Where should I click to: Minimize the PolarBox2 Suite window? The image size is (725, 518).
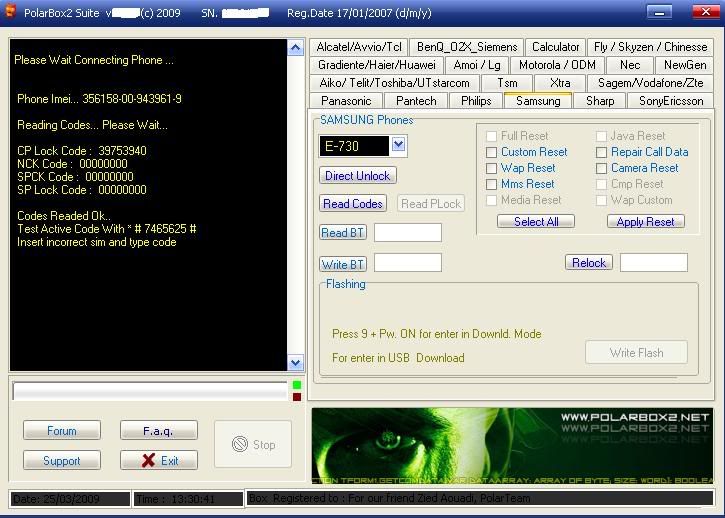point(659,12)
